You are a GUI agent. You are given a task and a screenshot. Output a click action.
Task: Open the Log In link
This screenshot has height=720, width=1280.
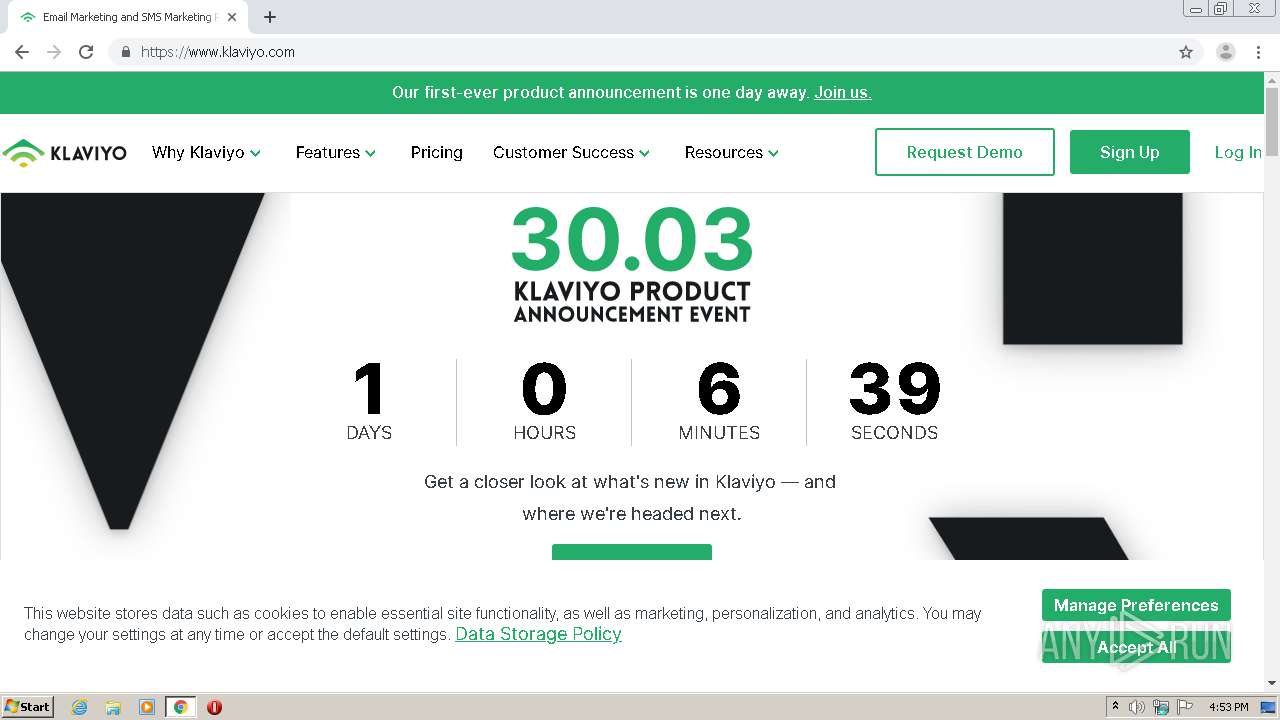pos(1238,152)
